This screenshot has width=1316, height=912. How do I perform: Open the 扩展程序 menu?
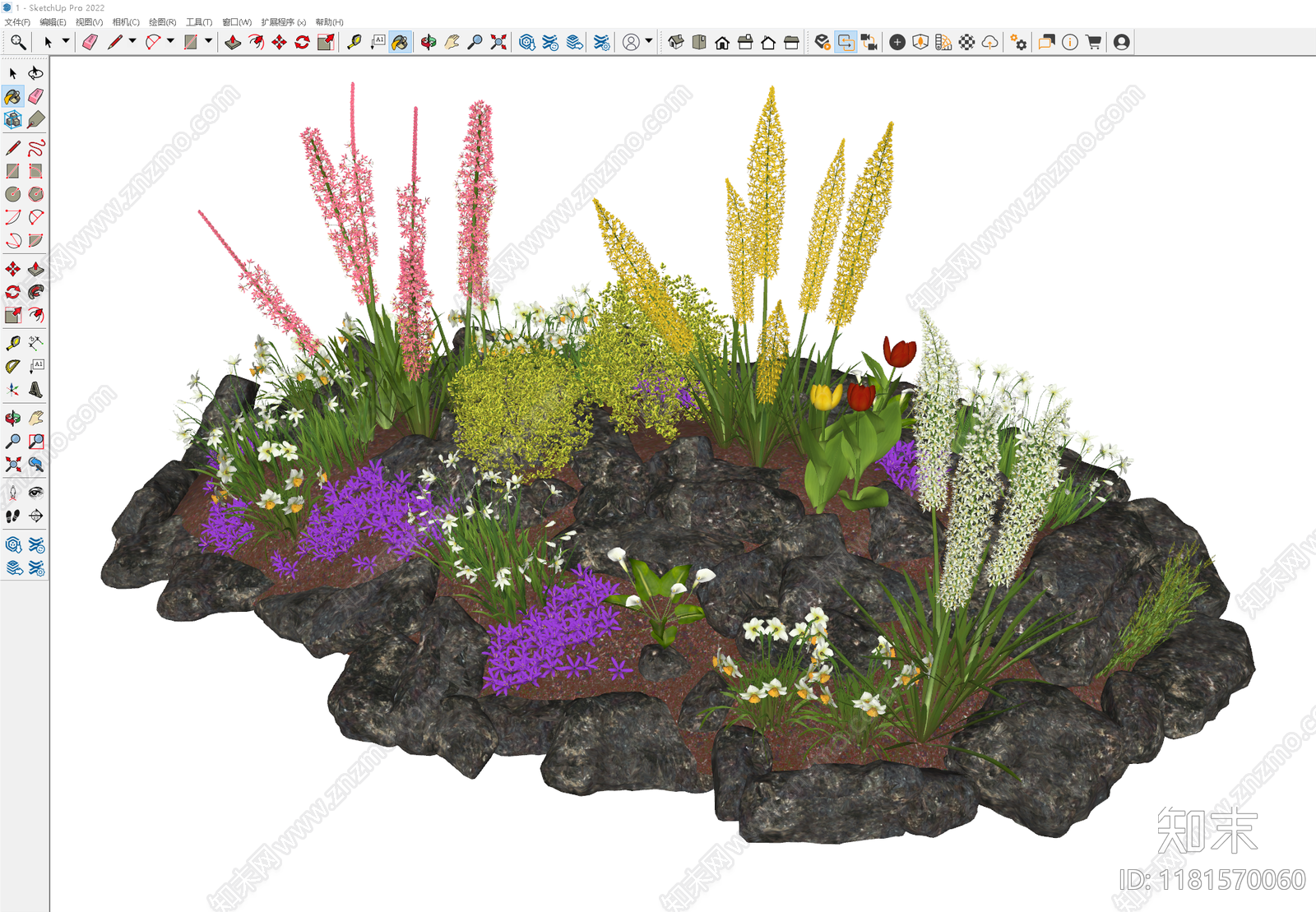[283, 22]
